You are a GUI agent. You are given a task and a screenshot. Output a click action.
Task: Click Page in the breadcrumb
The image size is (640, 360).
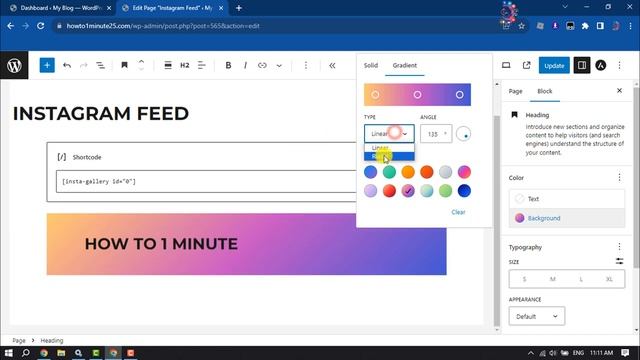[19, 340]
